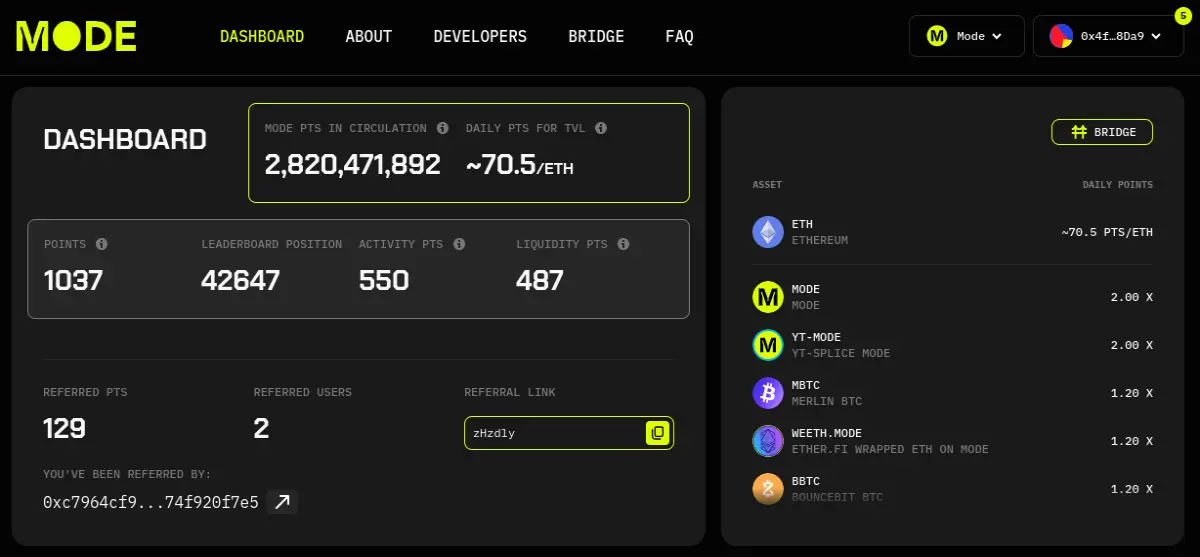Click the referral link field zHzdly
Viewport: 1200px width, 557px height.
coord(569,433)
